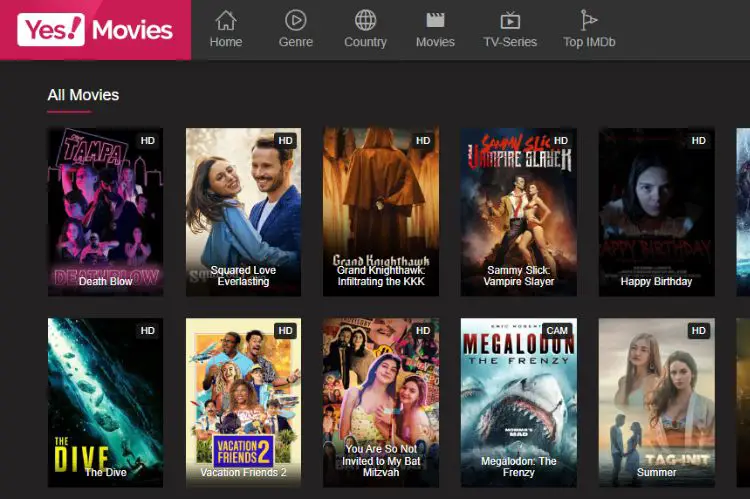Screen dimensions: 750x499
Task: Open the Summer movie poster
Action: point(657,402)
